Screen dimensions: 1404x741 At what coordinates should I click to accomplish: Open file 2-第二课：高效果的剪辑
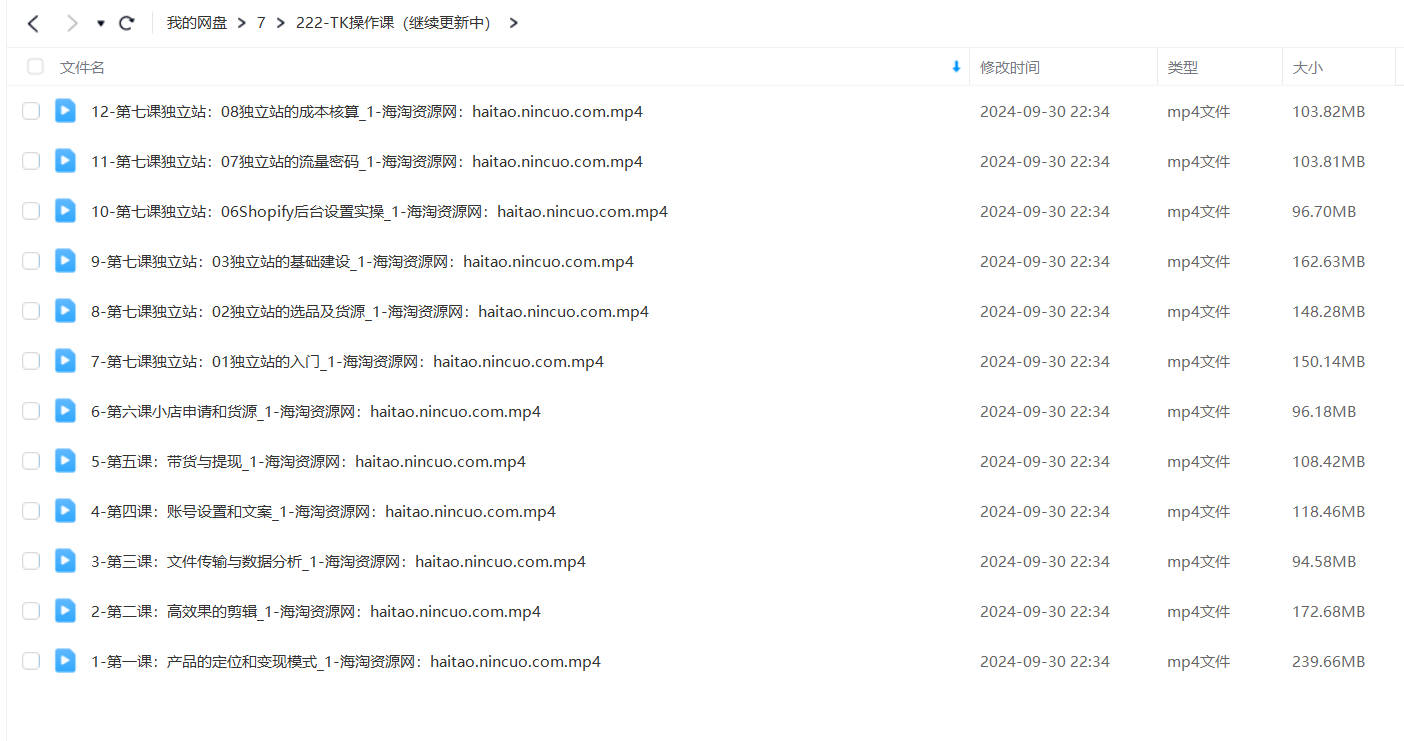(316, 611)
